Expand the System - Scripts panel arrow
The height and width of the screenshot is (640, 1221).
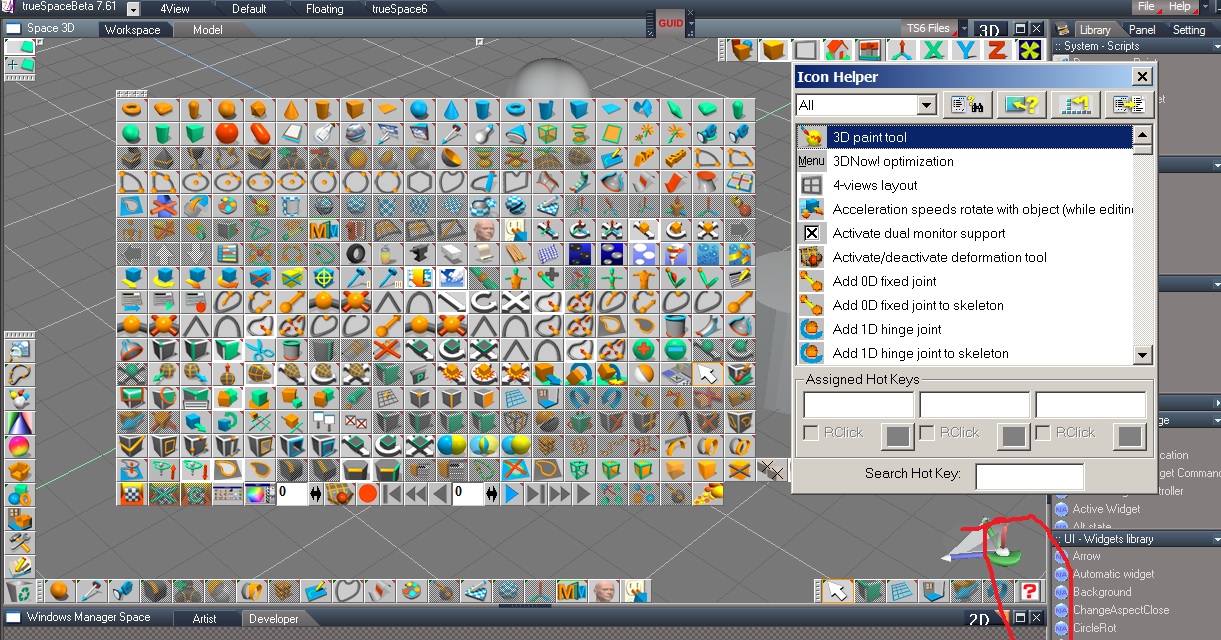[1217, 46]
